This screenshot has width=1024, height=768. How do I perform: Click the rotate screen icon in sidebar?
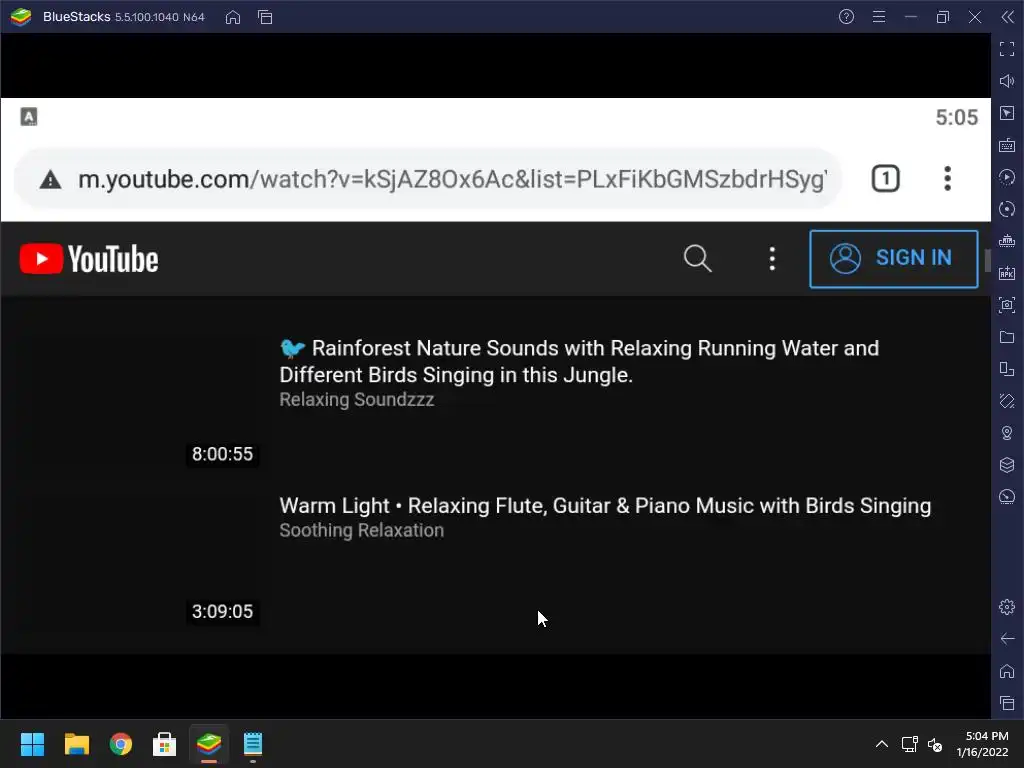pos(1007,369)
